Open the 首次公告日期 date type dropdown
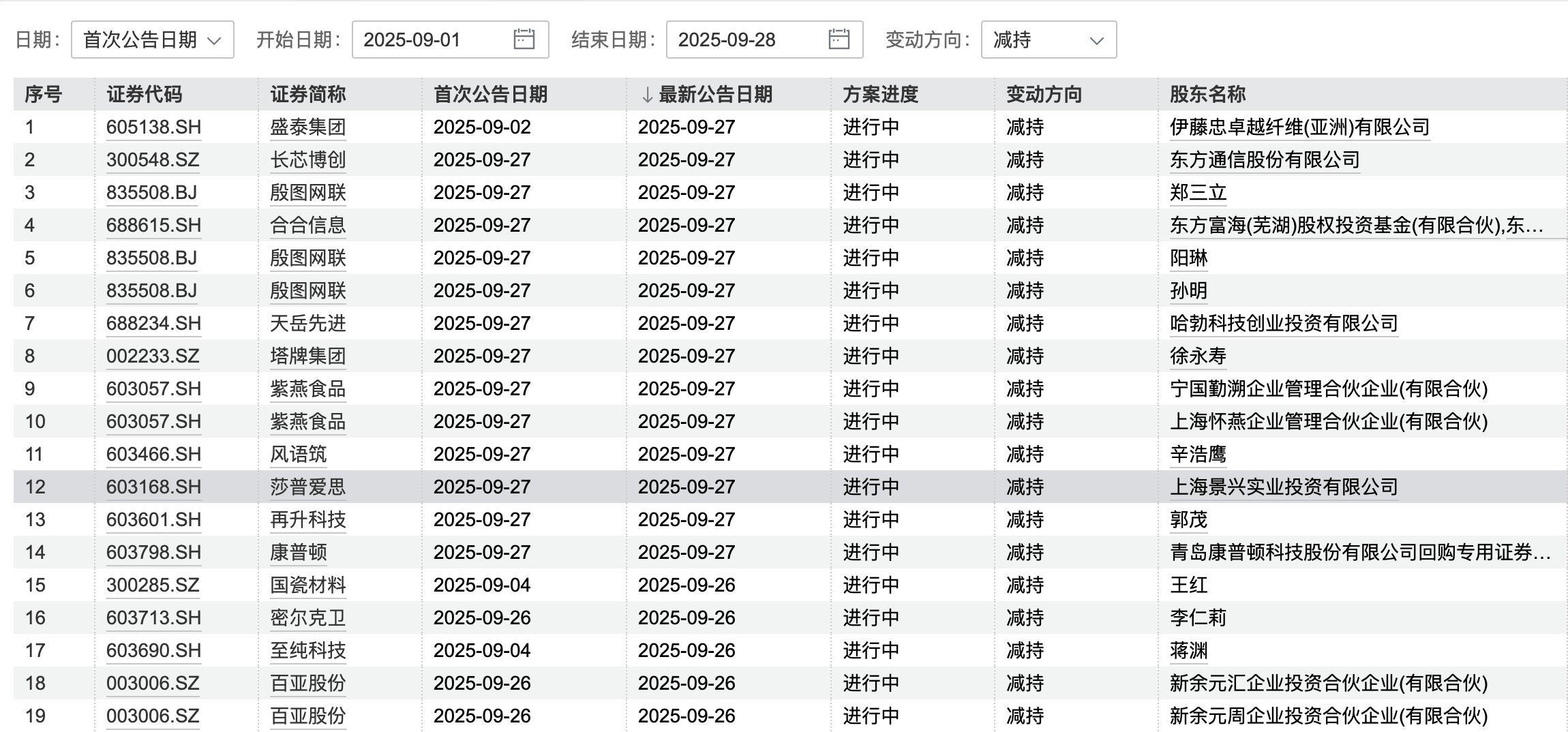This screenshot has width=1568, height=732. (x=151, y=40)
